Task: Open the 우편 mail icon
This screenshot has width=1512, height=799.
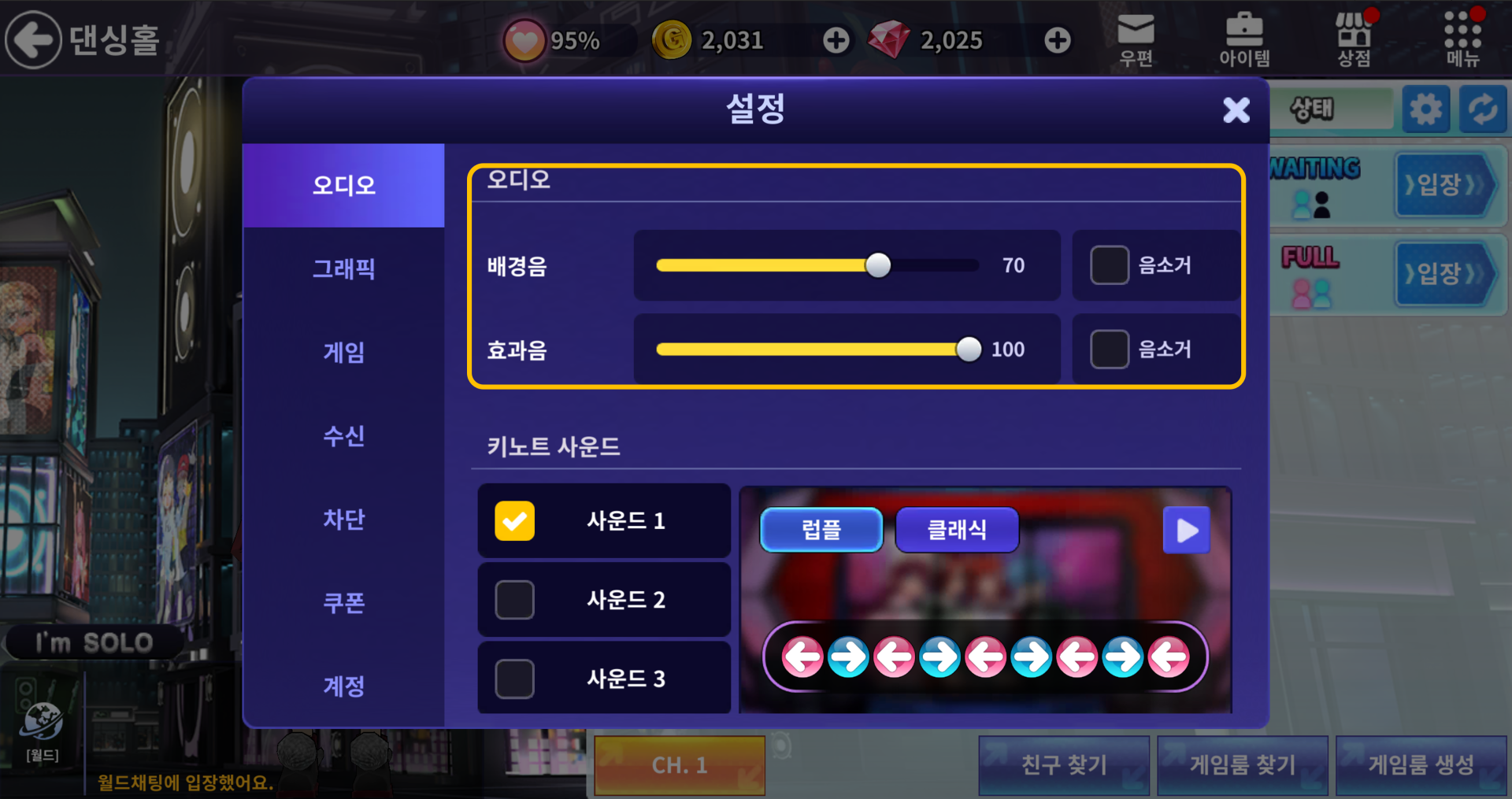Action: (1136, 39)
